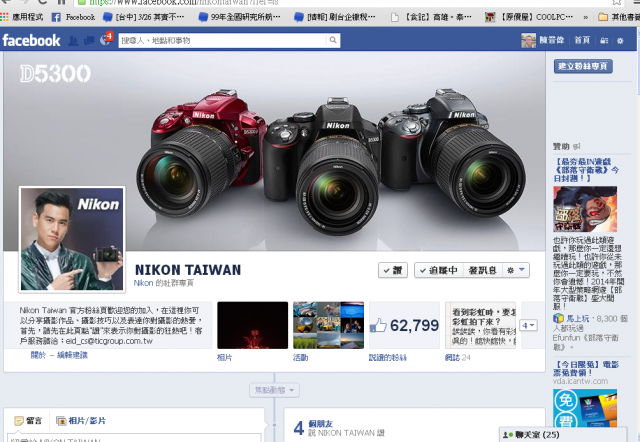Click the Facebook logo
Screen dimensions: 640x442
pos(31,40)
